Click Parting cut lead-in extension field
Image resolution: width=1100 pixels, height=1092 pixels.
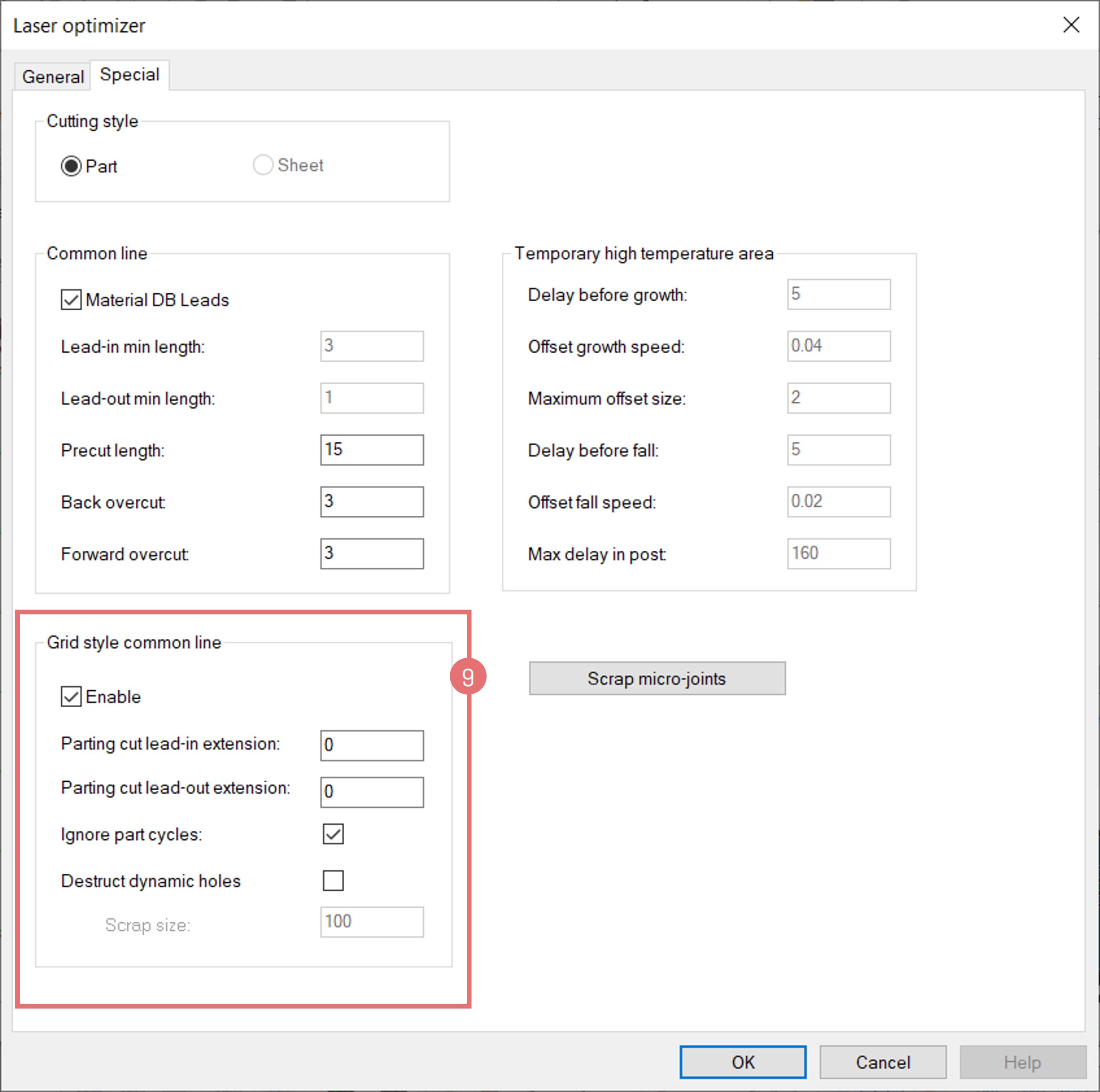click(x=372, y=745)
